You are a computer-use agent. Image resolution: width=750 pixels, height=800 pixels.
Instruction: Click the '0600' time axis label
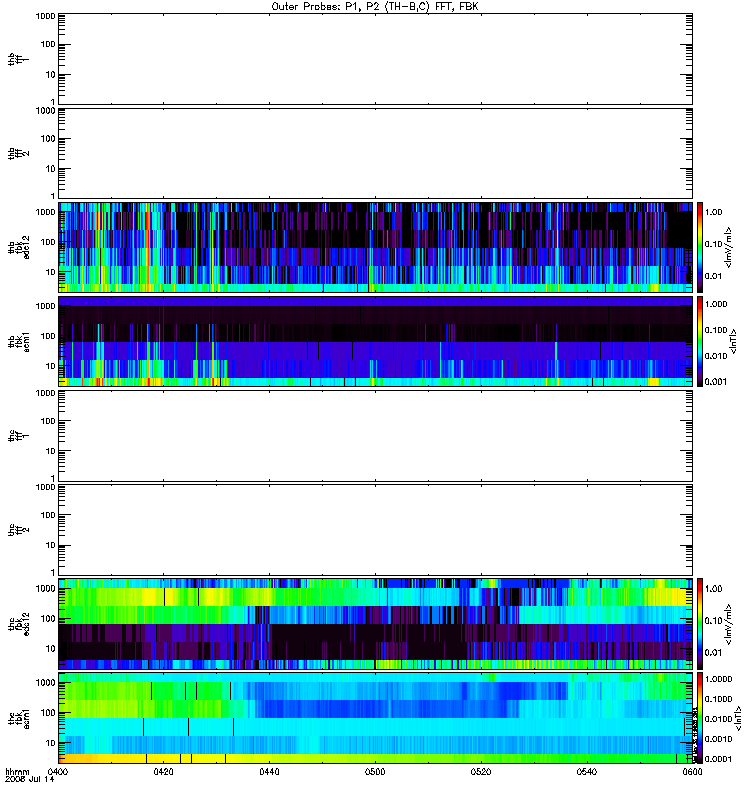tap(692, 771)
